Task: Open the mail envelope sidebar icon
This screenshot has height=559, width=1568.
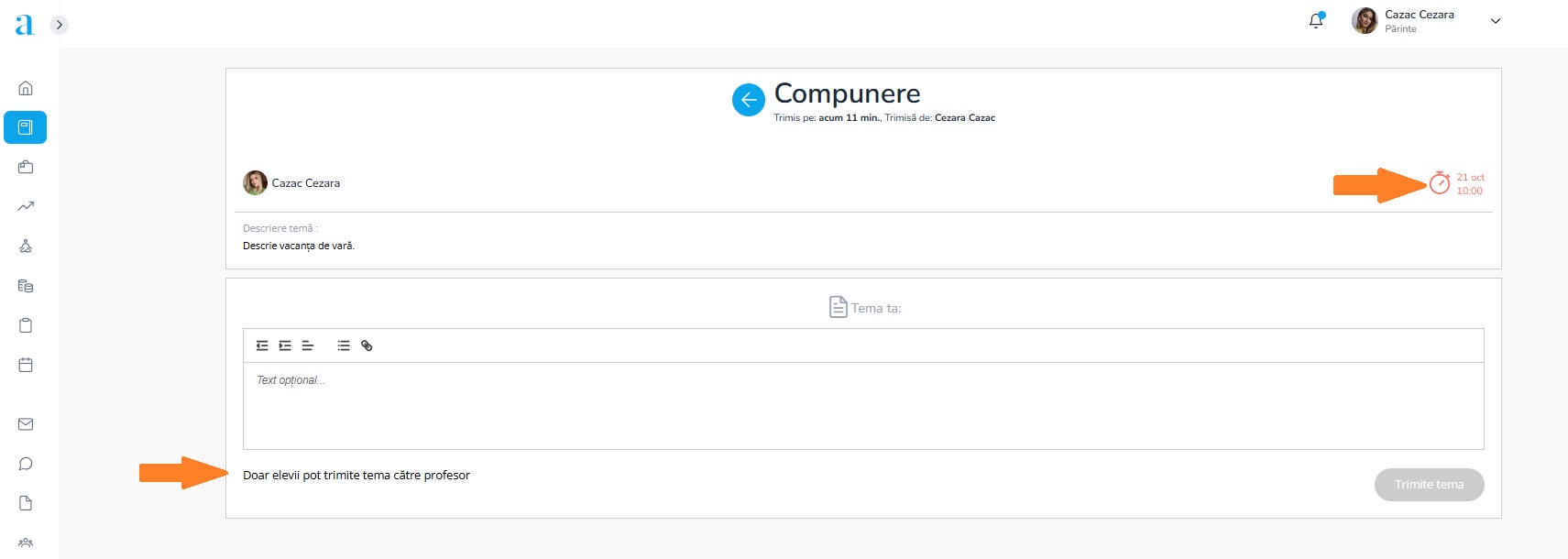Action: 26,424
